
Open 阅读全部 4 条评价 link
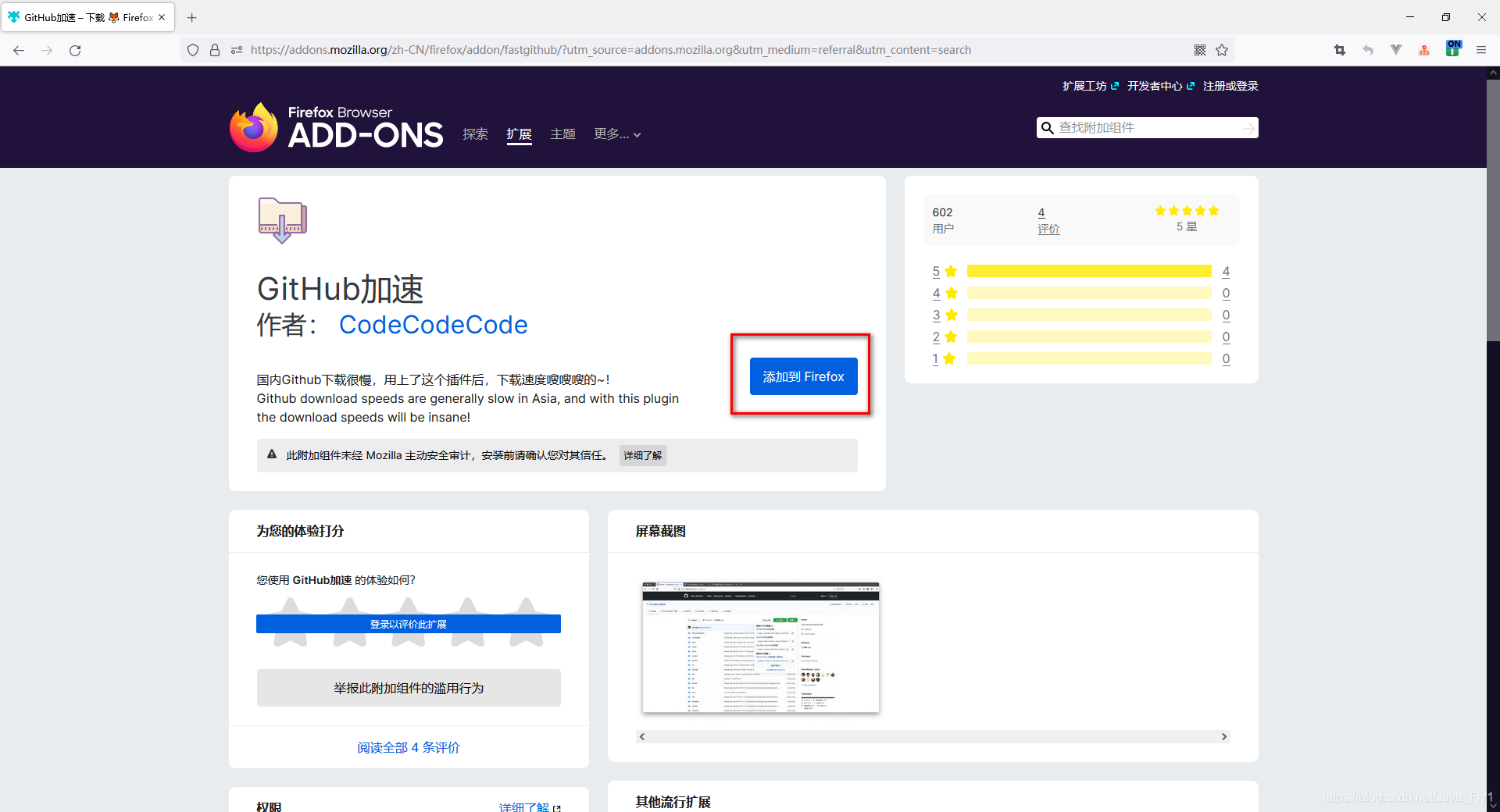[x=409, y=747]
